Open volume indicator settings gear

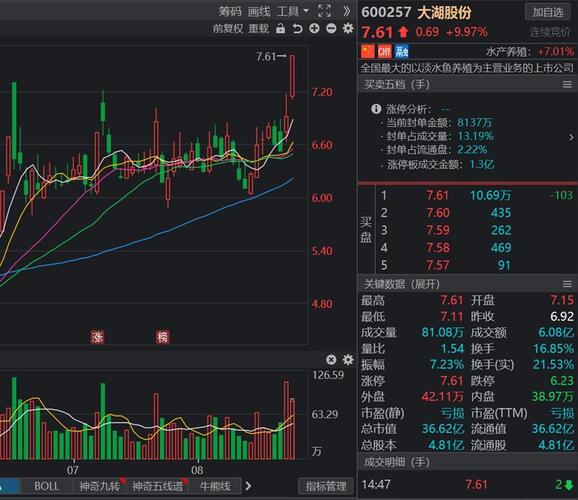tap(348, 360)
